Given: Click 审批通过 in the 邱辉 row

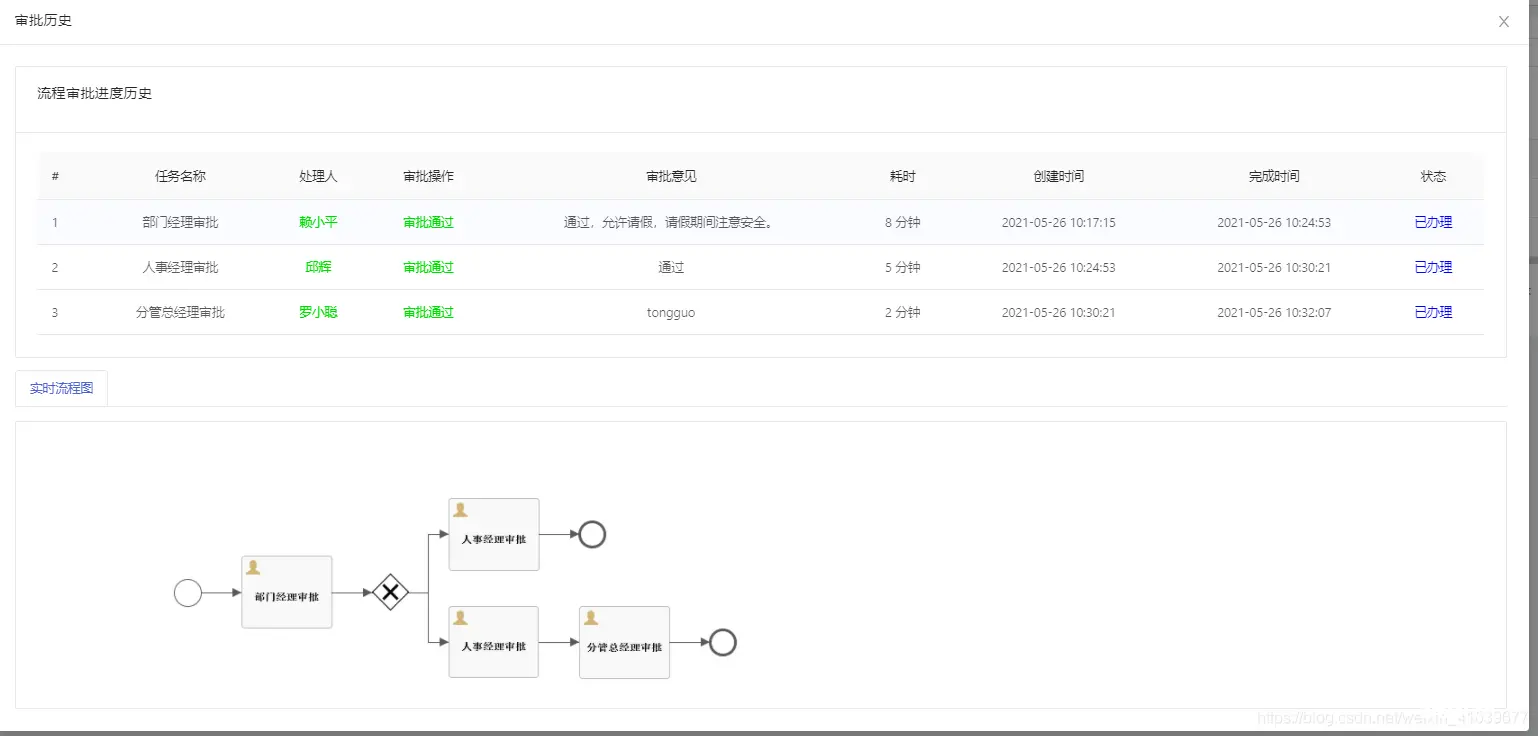Looking at the screenshot, I should [x=428, y=267].
